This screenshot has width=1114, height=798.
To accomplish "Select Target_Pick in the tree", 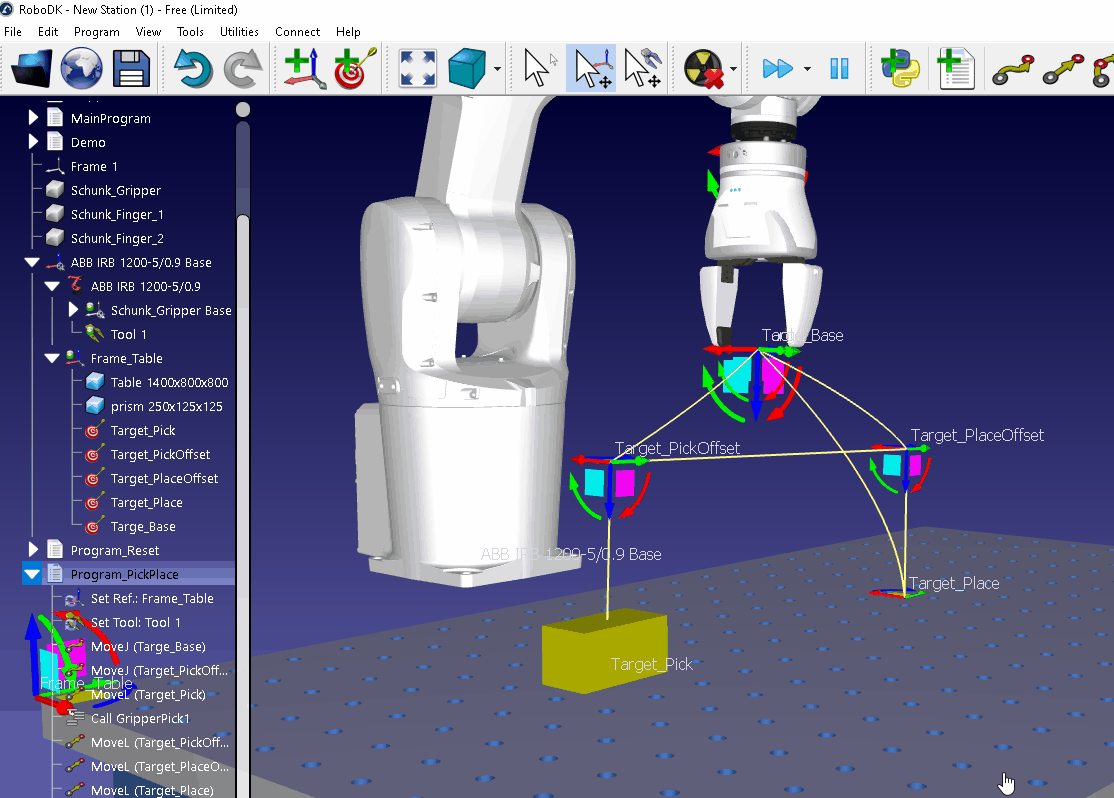I will coord(143,431).
